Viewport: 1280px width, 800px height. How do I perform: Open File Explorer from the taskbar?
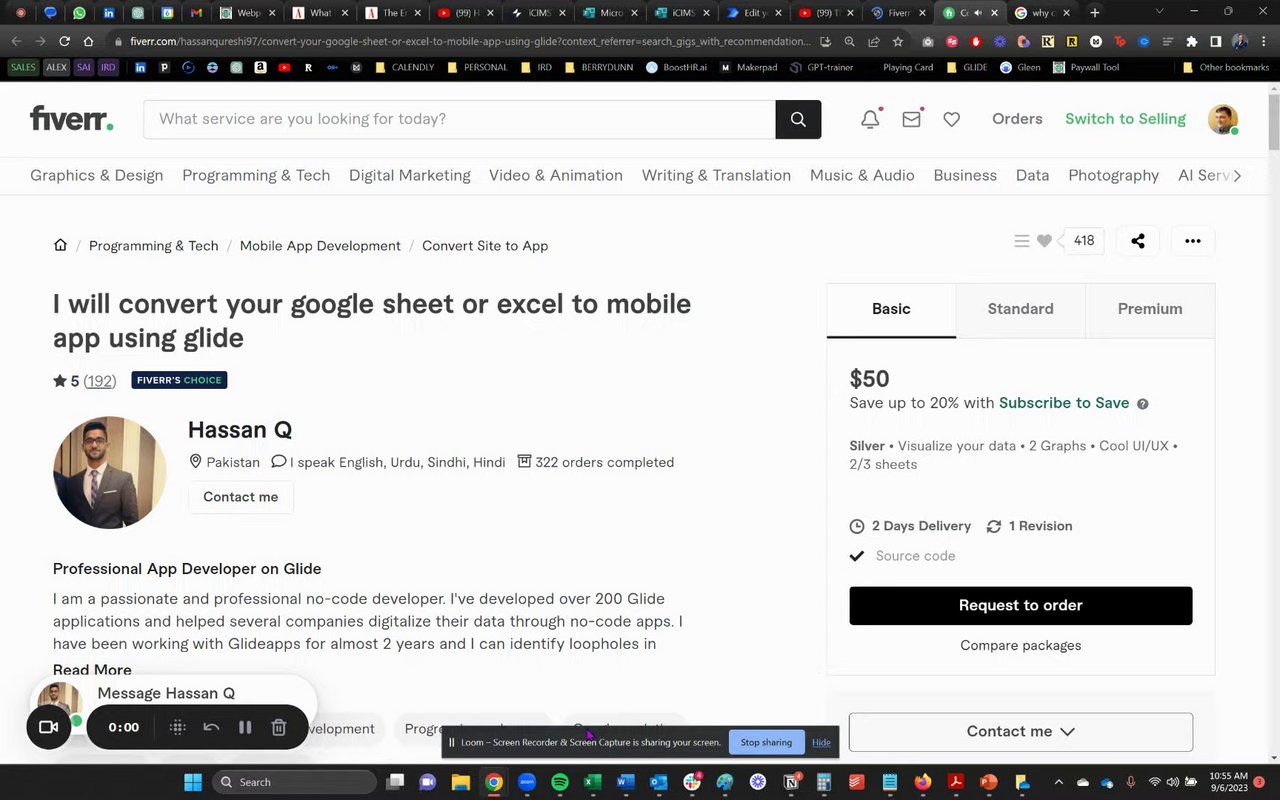tap(461, 782)
